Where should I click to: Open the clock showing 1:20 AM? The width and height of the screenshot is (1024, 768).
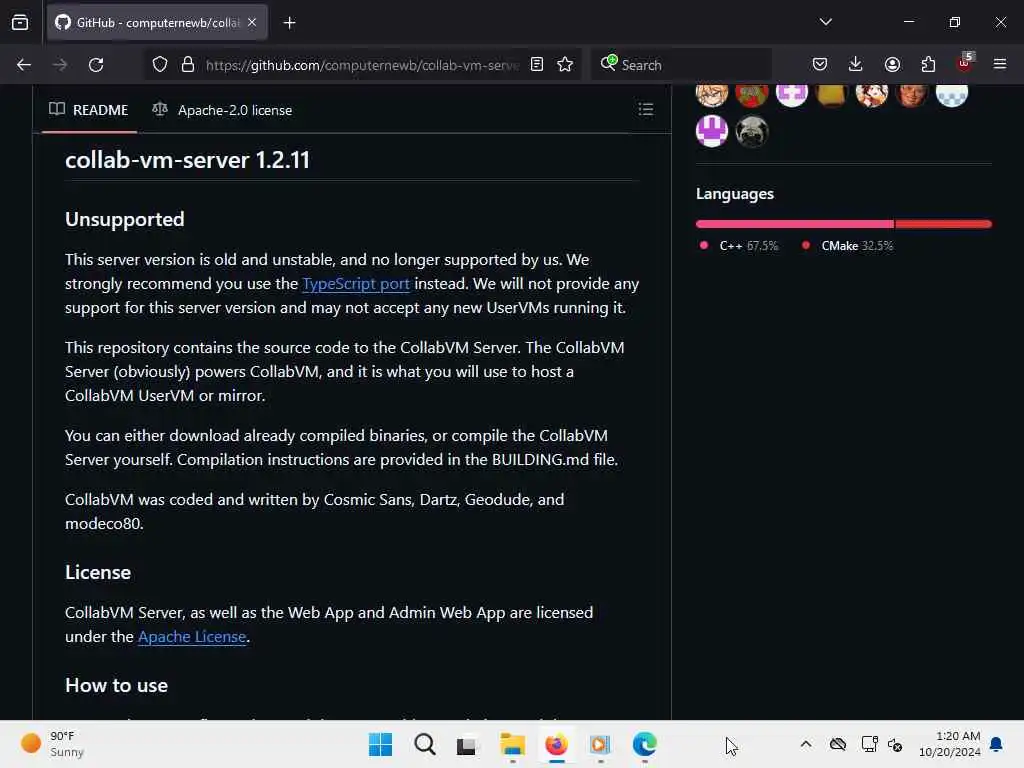click(x=950, y=744)
